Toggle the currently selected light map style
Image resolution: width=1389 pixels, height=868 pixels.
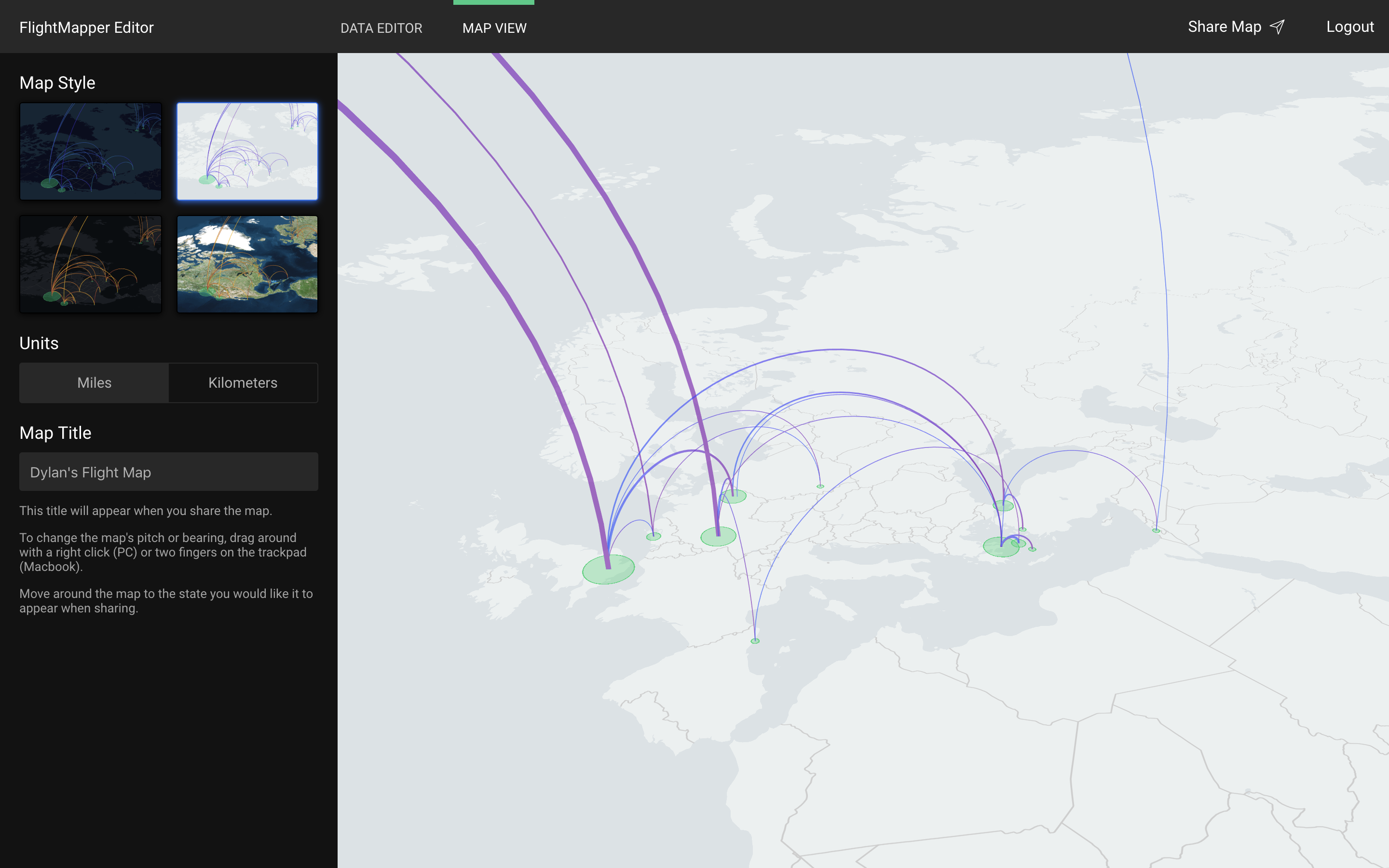(x=247, y=151)
